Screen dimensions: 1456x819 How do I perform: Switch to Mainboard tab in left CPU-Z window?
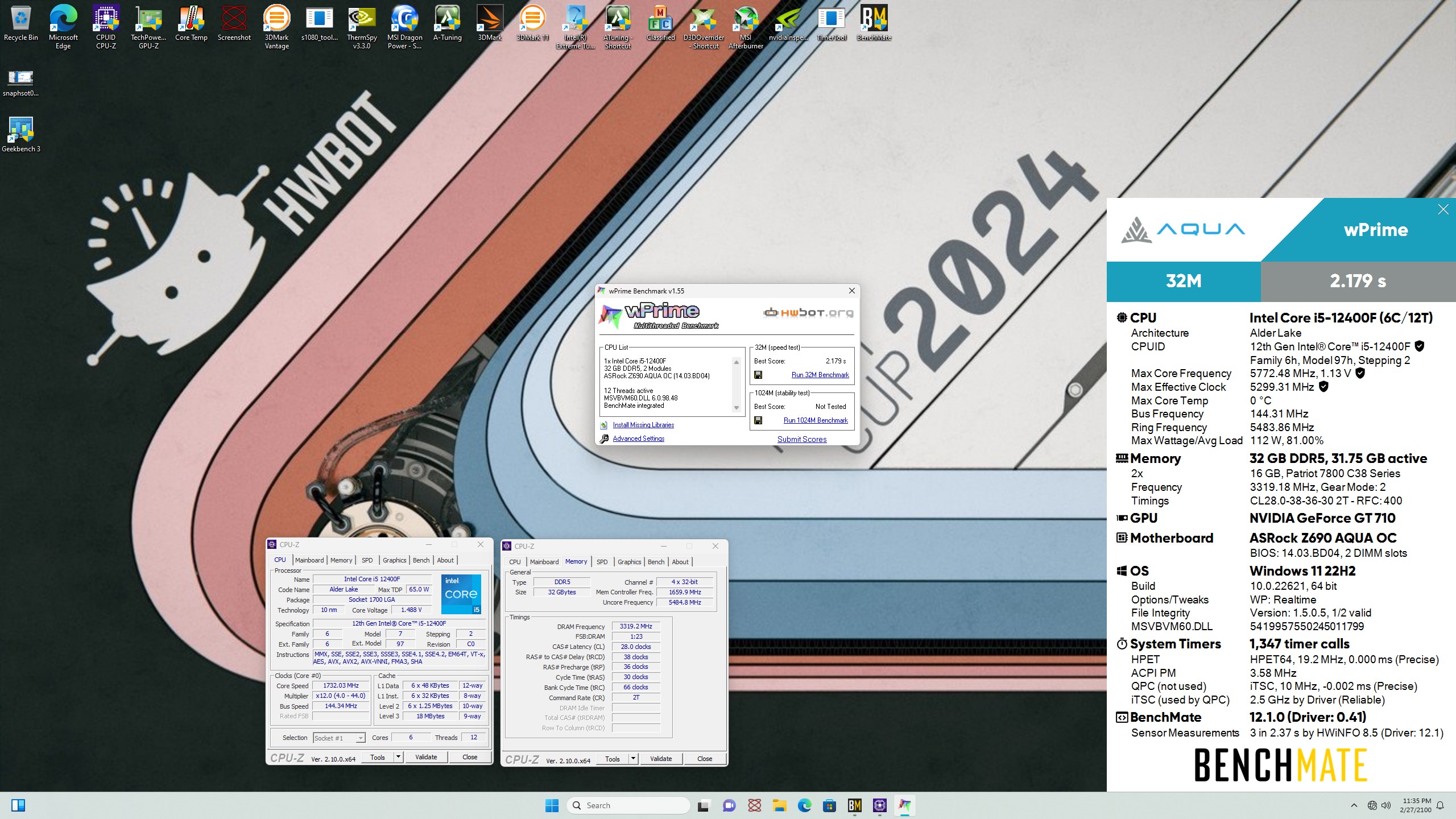[x=309, y=560]
